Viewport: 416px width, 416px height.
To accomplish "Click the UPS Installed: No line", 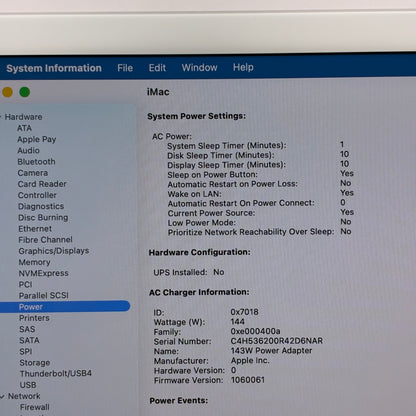I will 189,272.
